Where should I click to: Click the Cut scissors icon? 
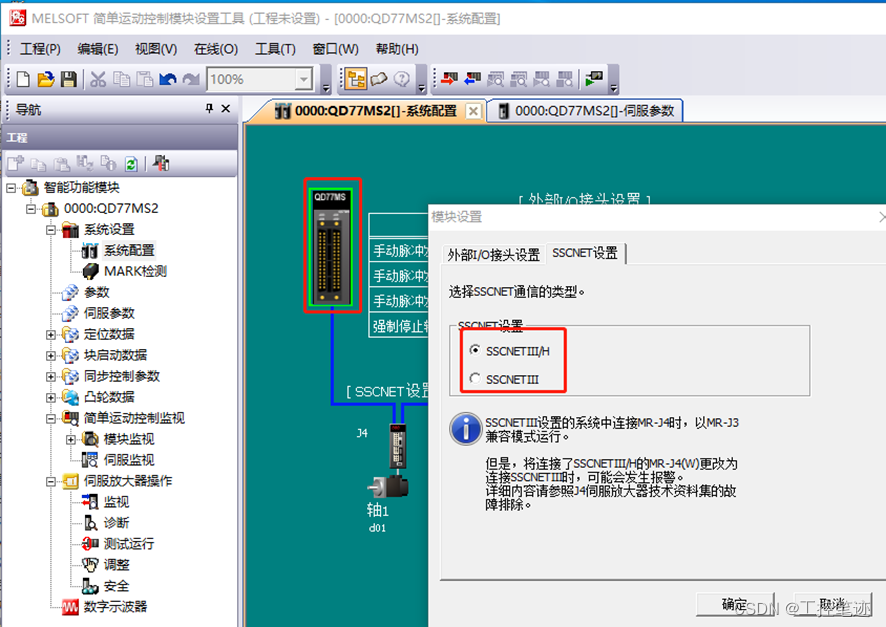pos(98,79)
